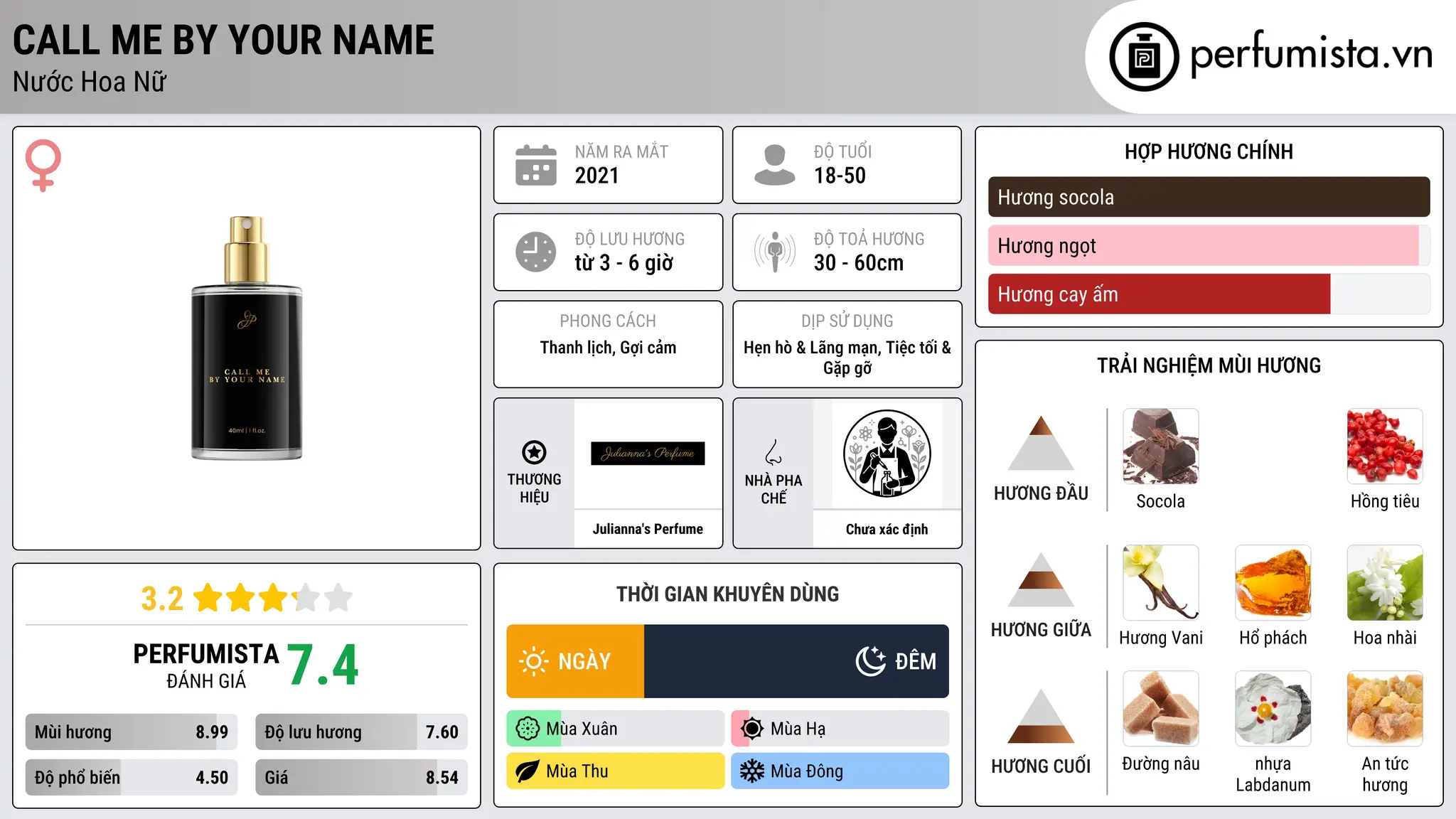Select the Mùa Thu season bar
This screenshot has height=819, width=1456.
click(x=616, y=771)
